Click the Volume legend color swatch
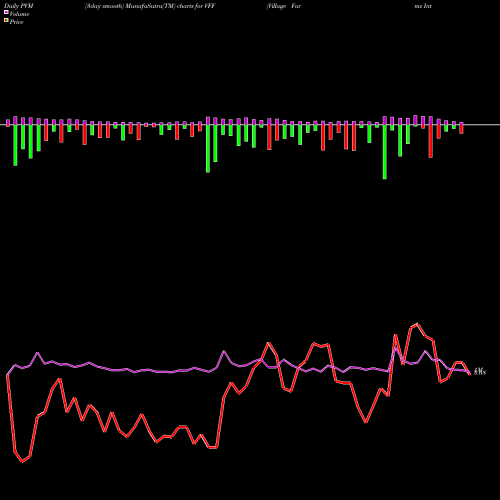The width and height of the screenshot is (500, 500). click(6, 13)
